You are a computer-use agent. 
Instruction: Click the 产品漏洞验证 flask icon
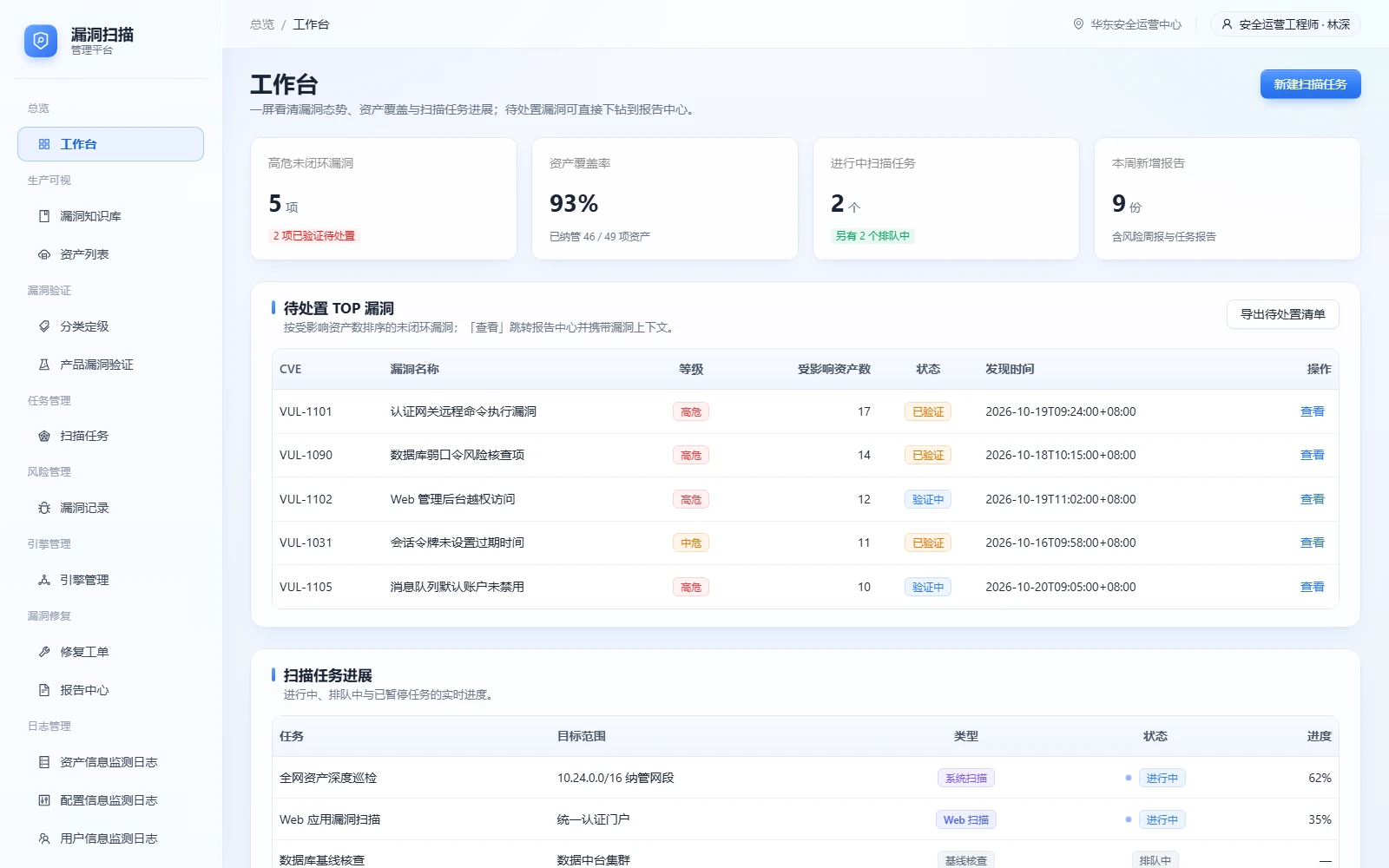pyautogui.click(x=44, y=365)
